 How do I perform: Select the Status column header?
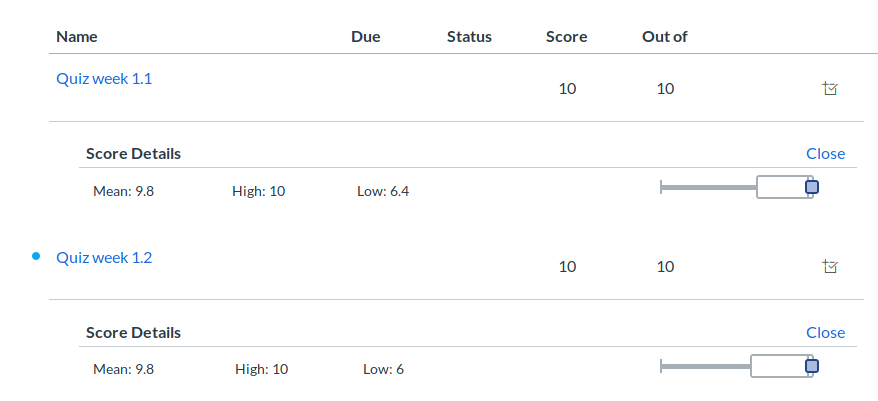coord(469,37)
